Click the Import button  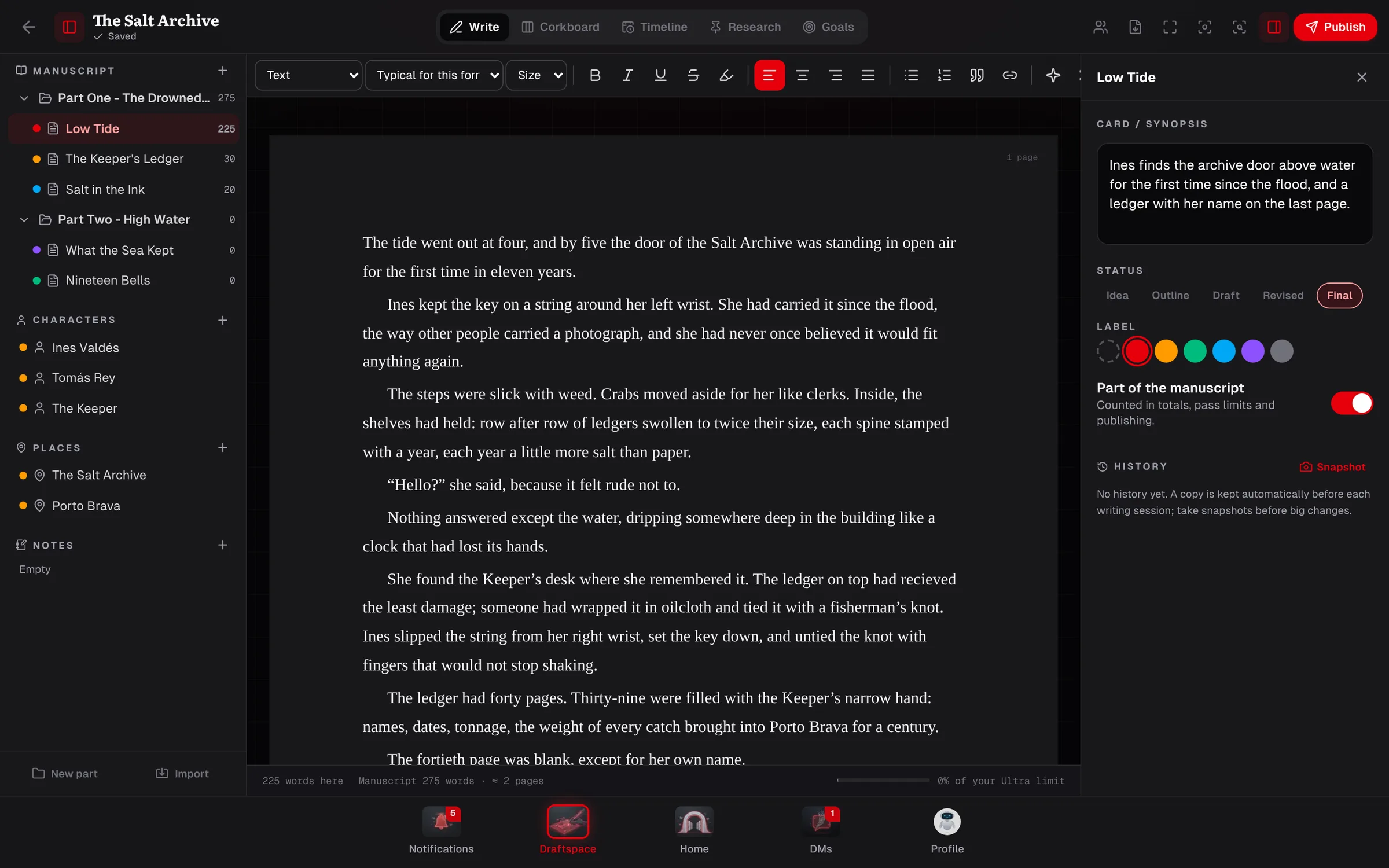tap(182, 774)
